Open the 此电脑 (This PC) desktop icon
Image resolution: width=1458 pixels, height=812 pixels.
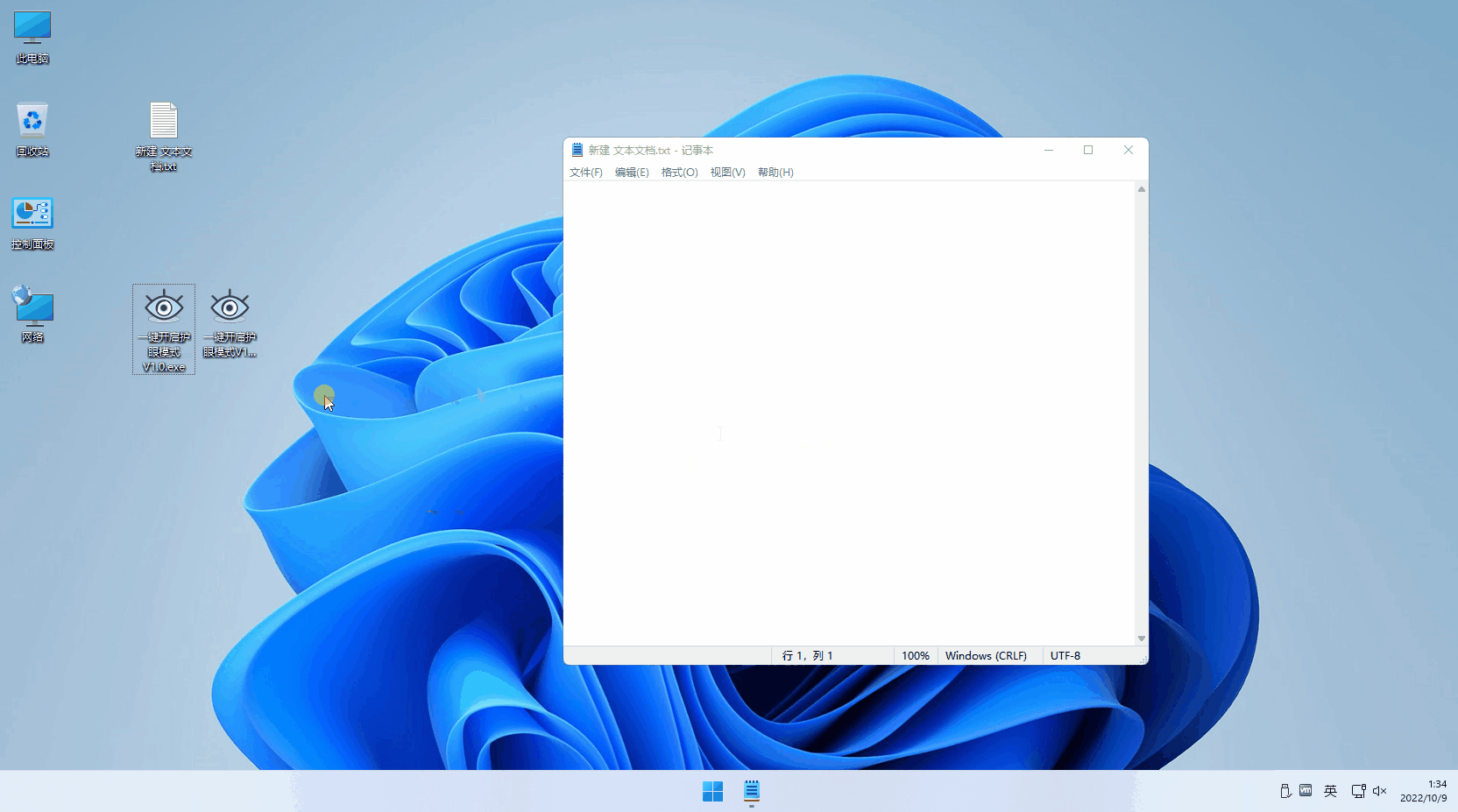pos(32,35)
